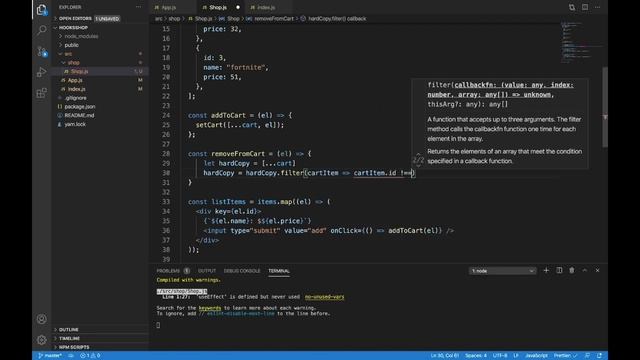Click the 'no-unused-vars' link in terminal

(x=324, y=297)
